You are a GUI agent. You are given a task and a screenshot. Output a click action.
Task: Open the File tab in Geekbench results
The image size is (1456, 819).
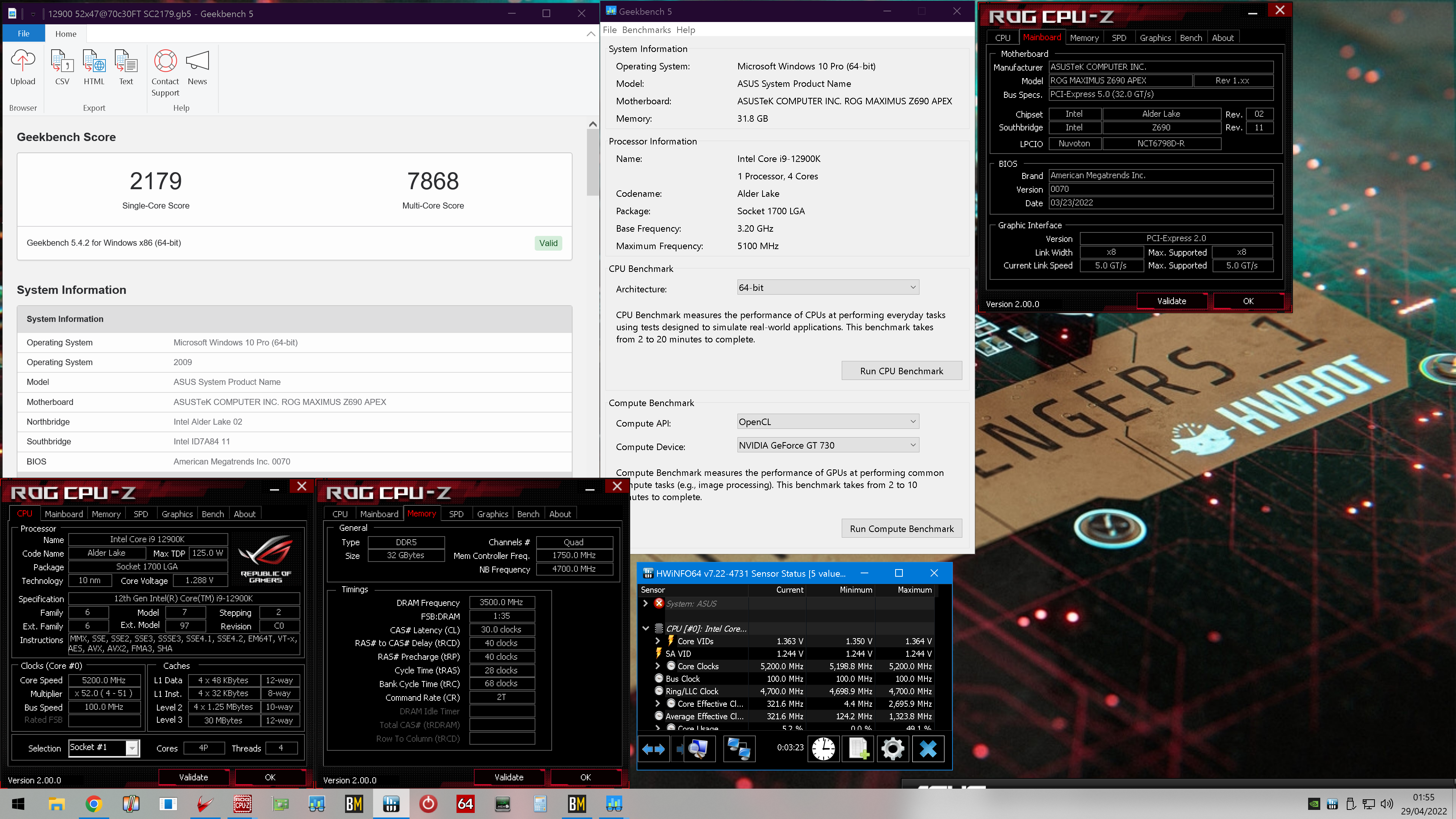coord(24,33)
